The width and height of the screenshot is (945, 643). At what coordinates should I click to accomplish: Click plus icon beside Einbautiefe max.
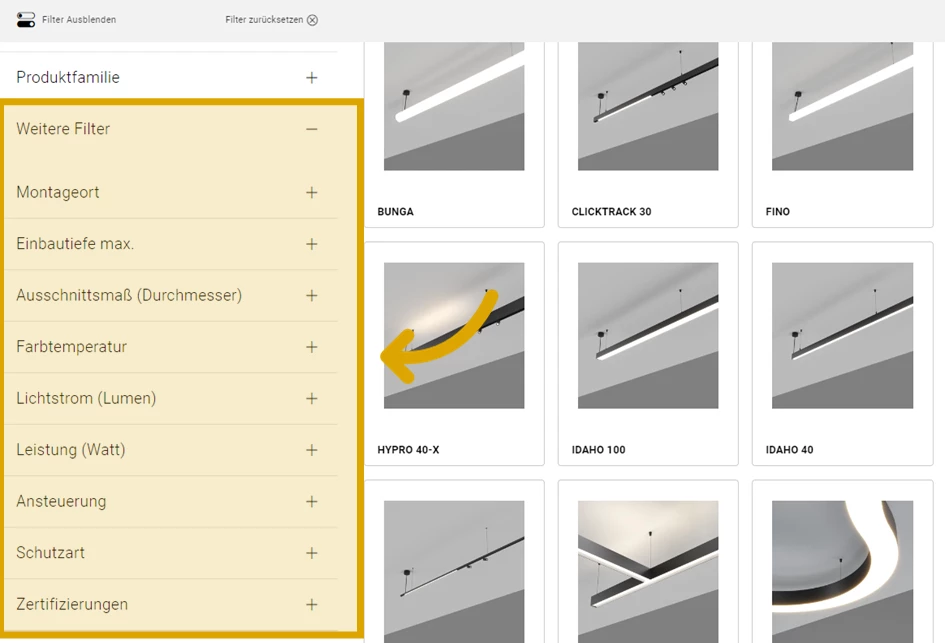pyautogui.click(x=312, y=244)
